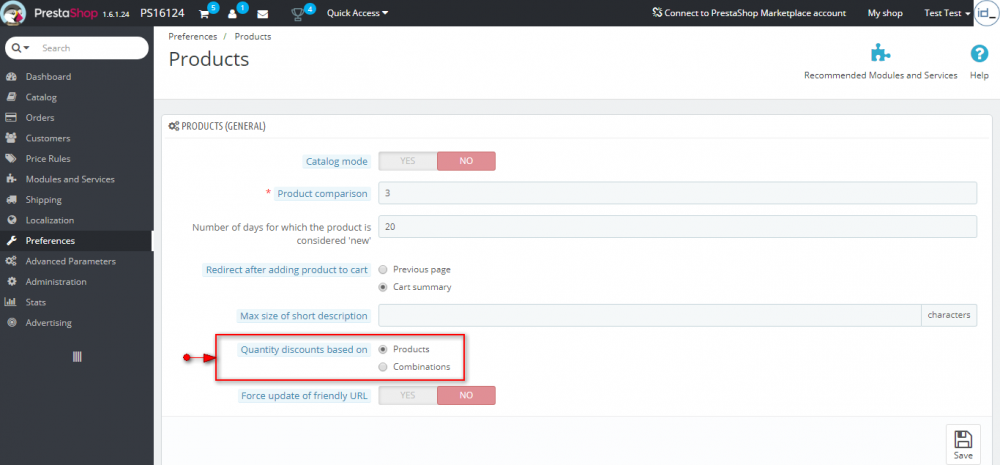Select the Previous page radio option
The width and height of the screenshot is (1000, 465).
click(x=383, y=270)
